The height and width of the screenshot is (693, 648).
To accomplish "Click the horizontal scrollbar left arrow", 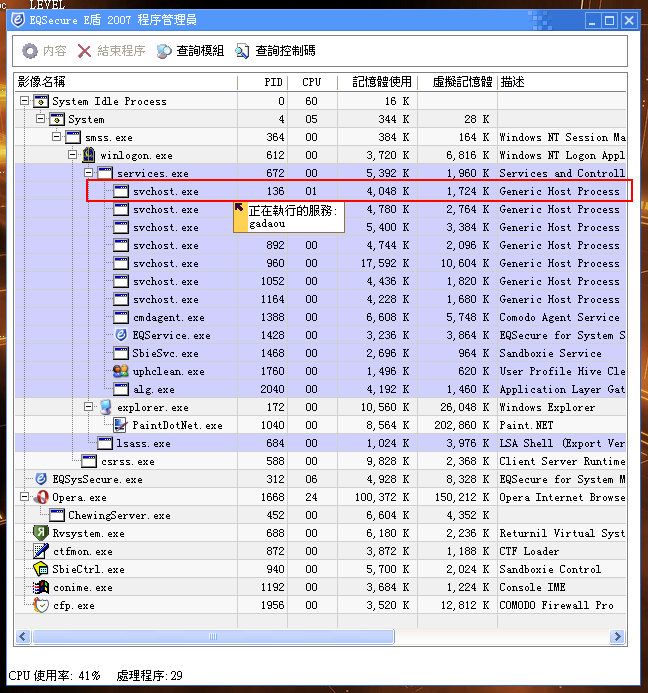I will tap(23, 636).
